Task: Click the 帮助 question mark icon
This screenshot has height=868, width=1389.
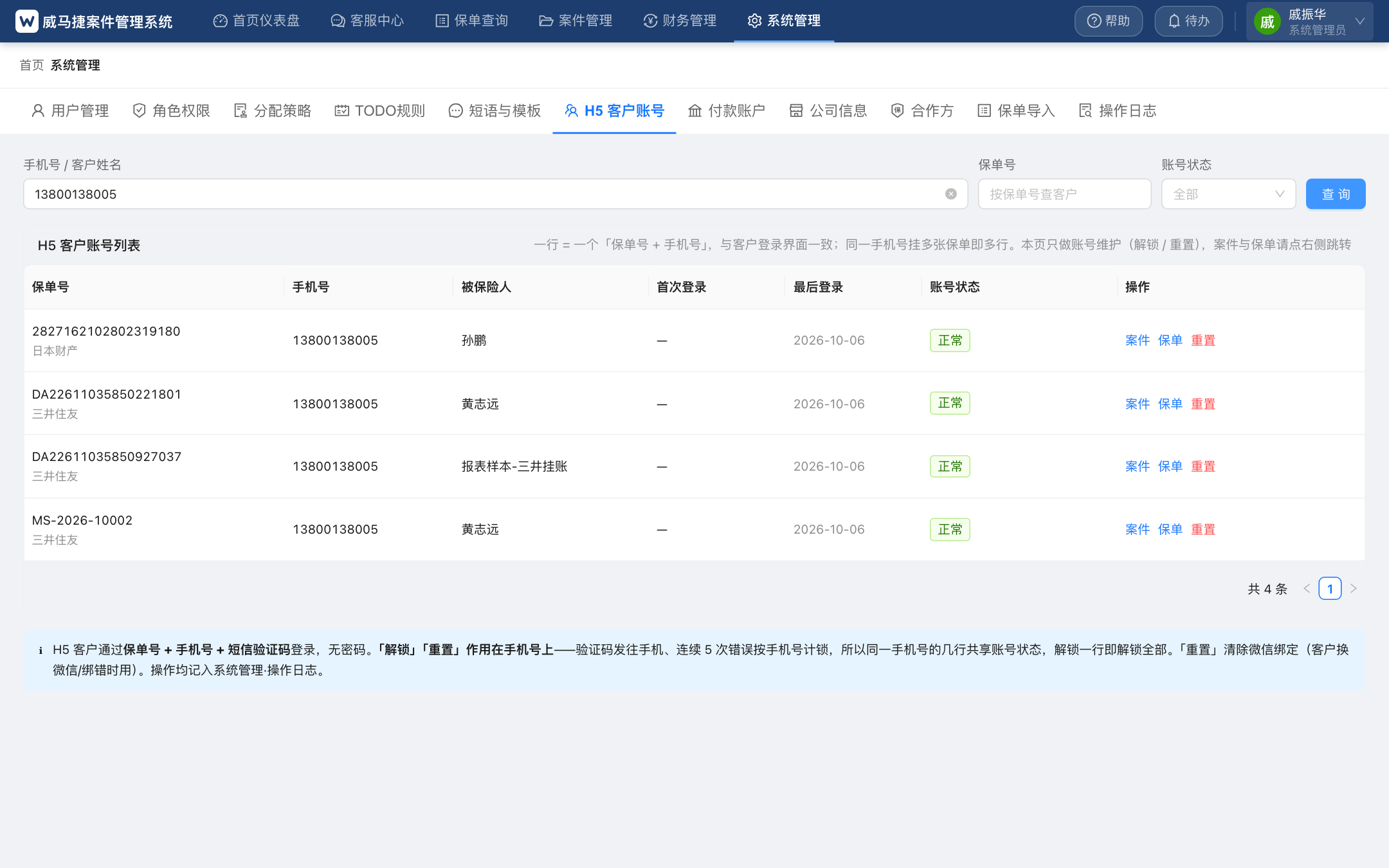Action: (1094, 21)
